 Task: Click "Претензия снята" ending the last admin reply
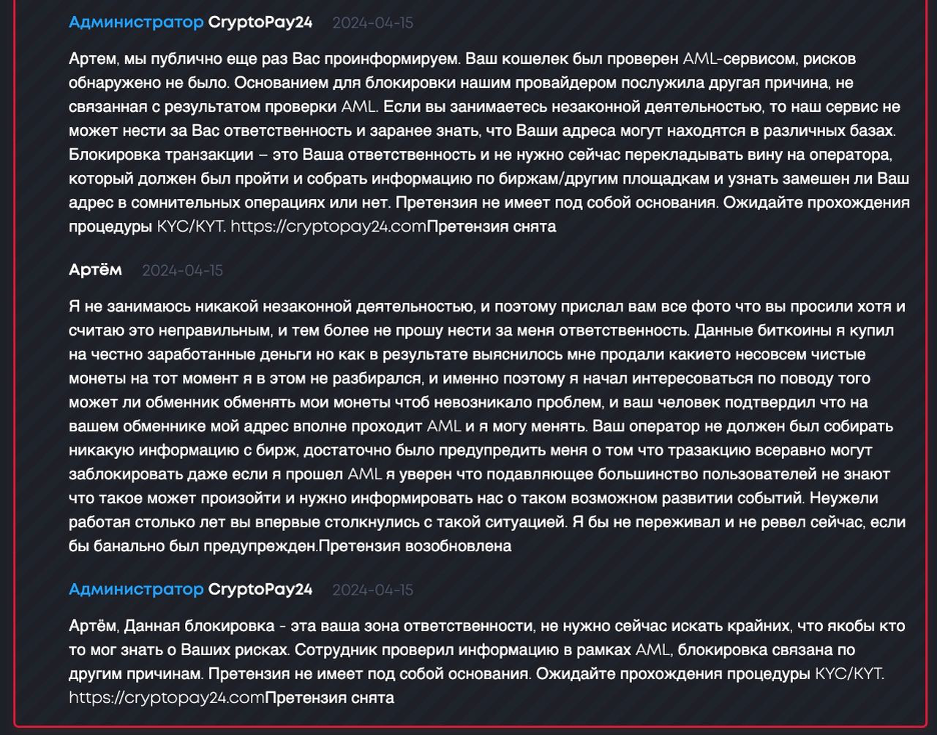329,698
